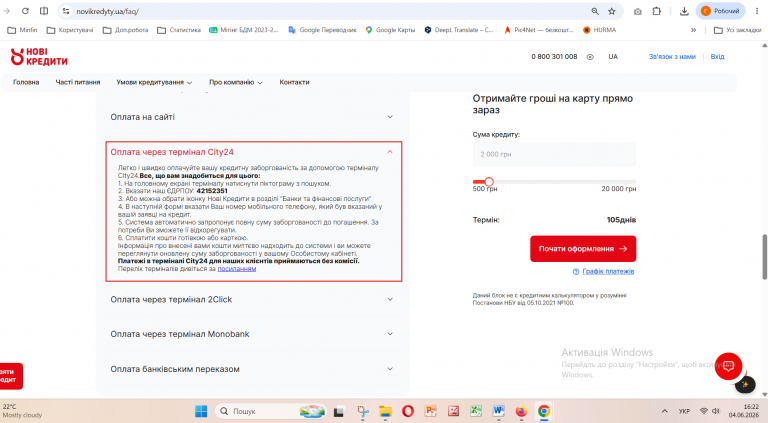Click the Зв'язок з нами link
The height and width of the screenshot is (423, 768).
click(x=672, y=57)
